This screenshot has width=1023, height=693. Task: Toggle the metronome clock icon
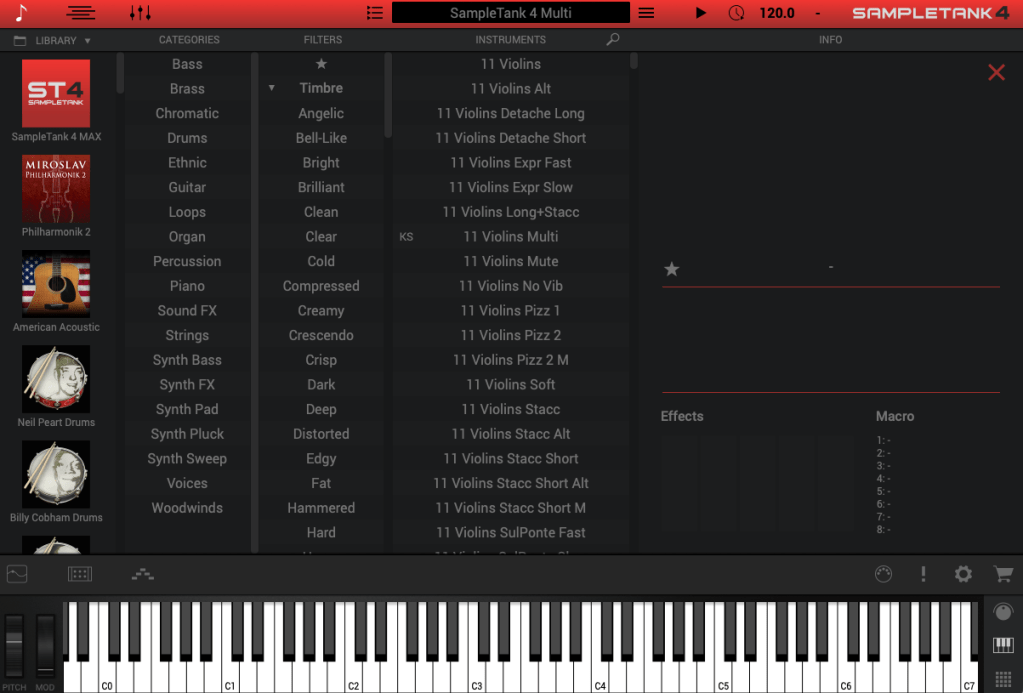click(x=736, y=13)
